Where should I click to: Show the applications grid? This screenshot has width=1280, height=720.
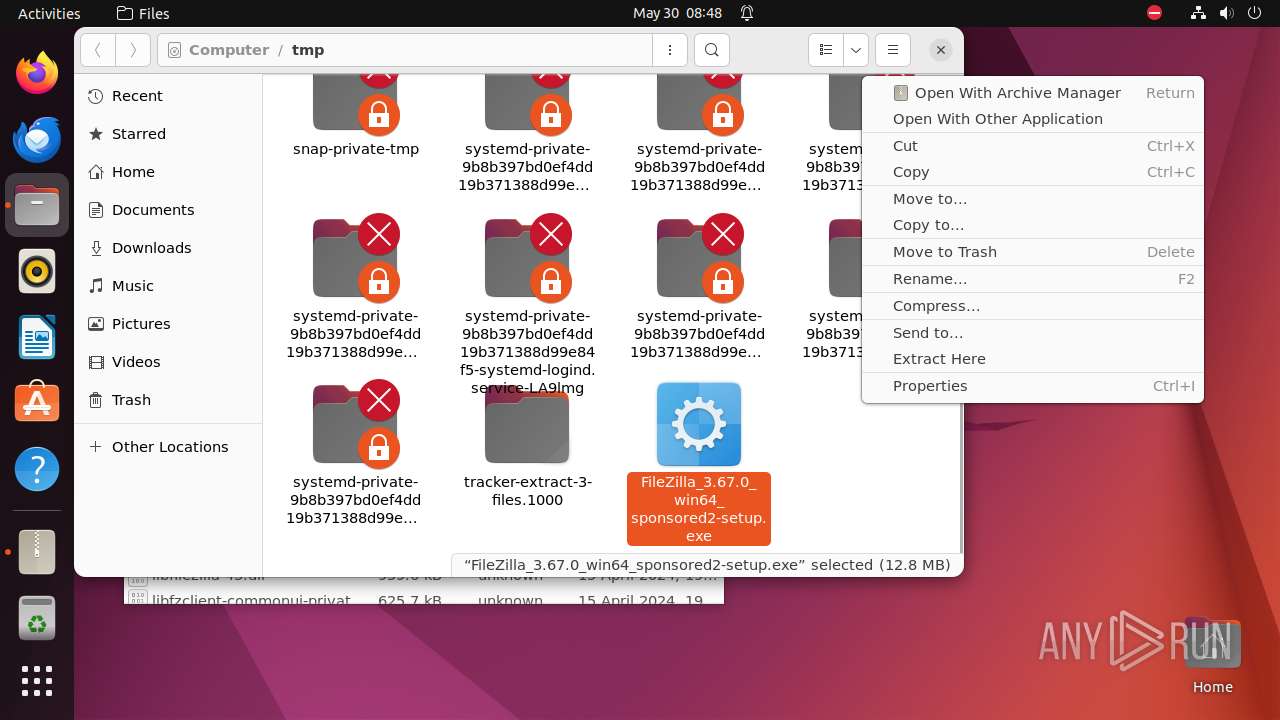point(37,681)
